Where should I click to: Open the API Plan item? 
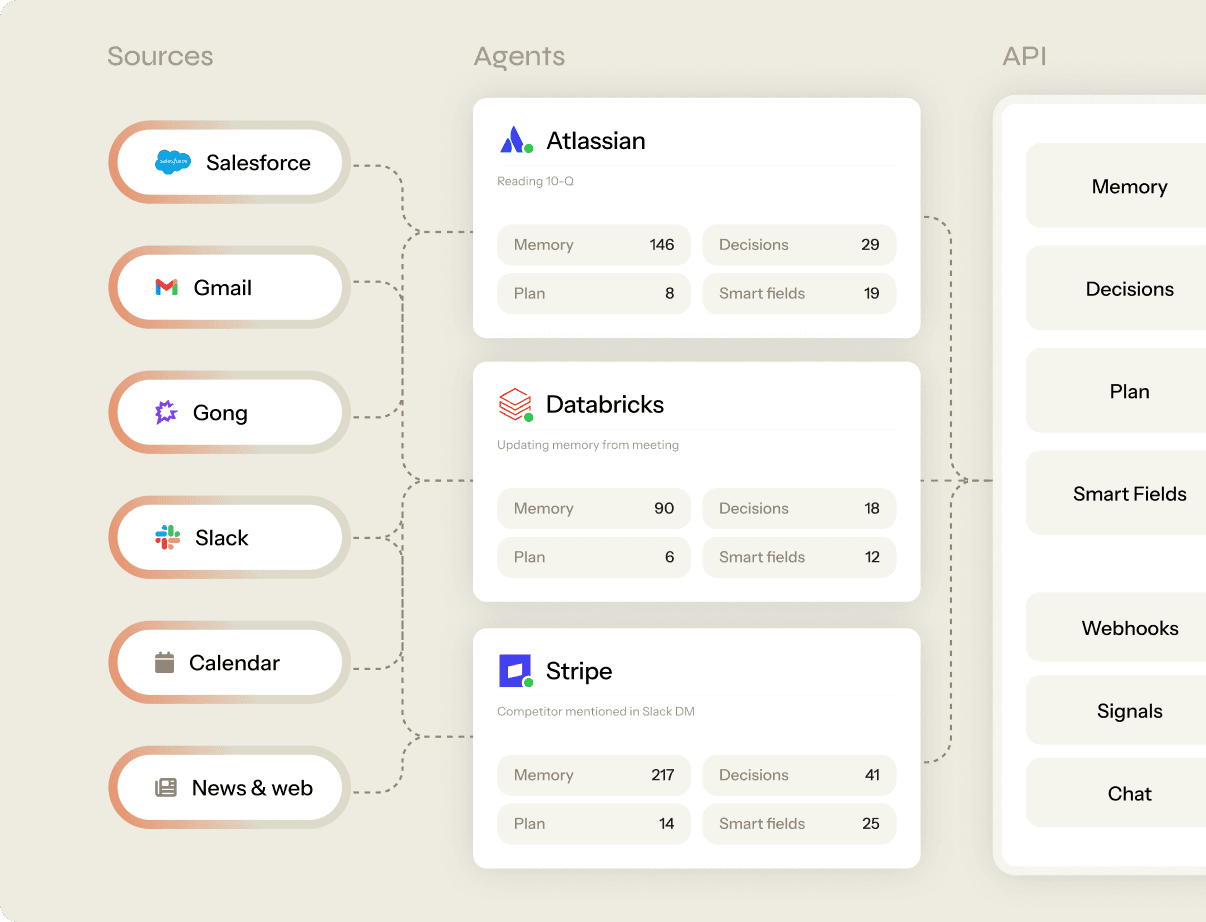pyautogui.click(x=1116, y=391)
